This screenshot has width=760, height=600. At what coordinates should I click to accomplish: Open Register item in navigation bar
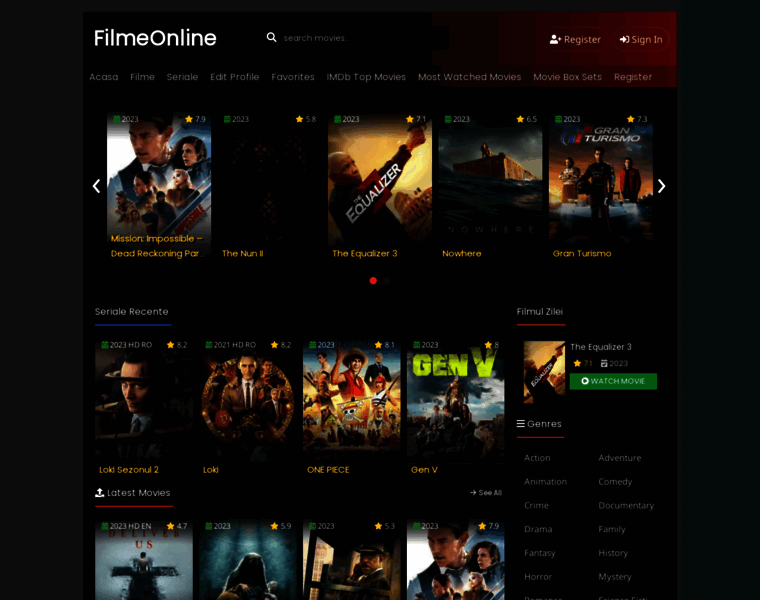[633, 77]
